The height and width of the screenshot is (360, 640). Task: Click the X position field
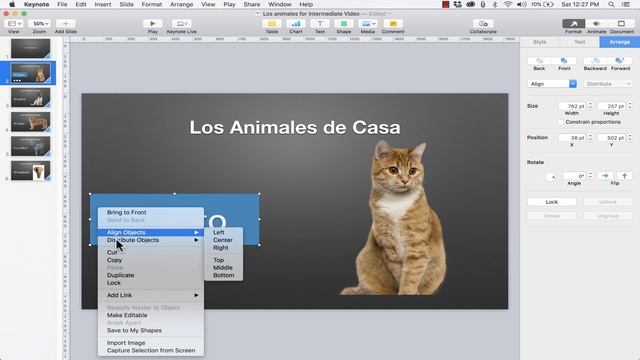click(x=572, y=138)
